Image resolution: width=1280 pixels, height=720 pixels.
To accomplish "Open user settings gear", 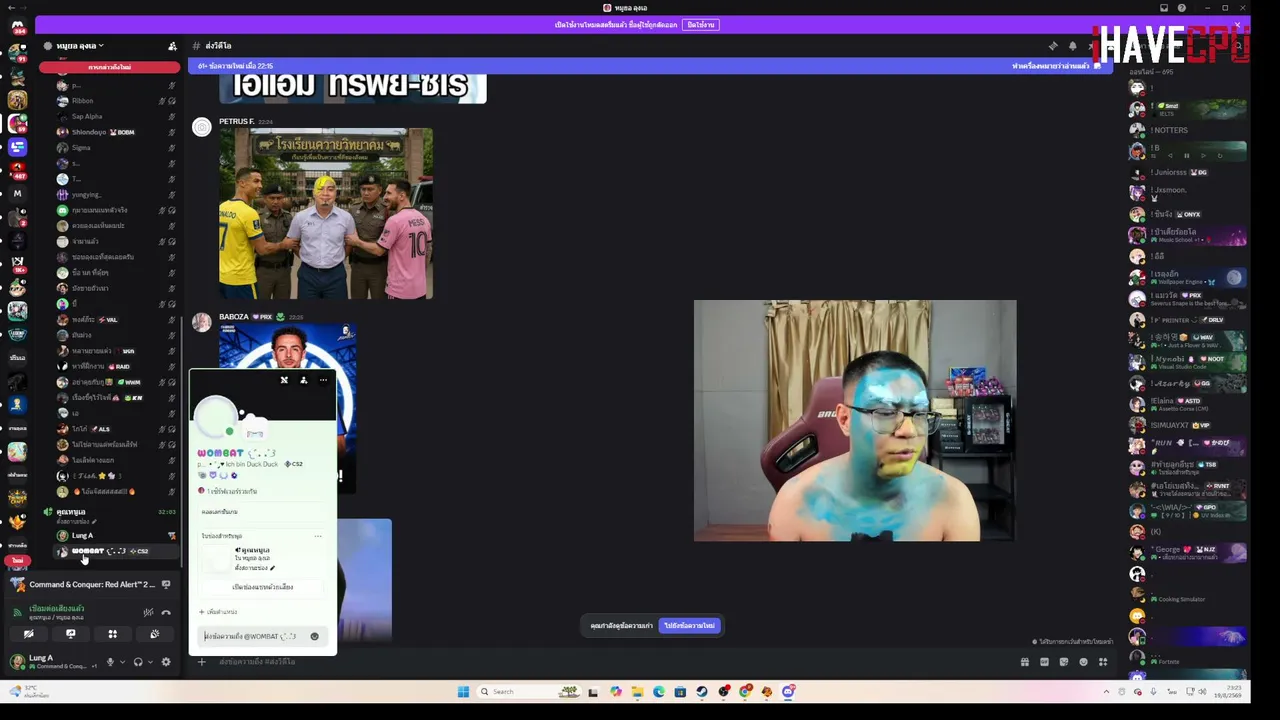I will tap(166, 662).
